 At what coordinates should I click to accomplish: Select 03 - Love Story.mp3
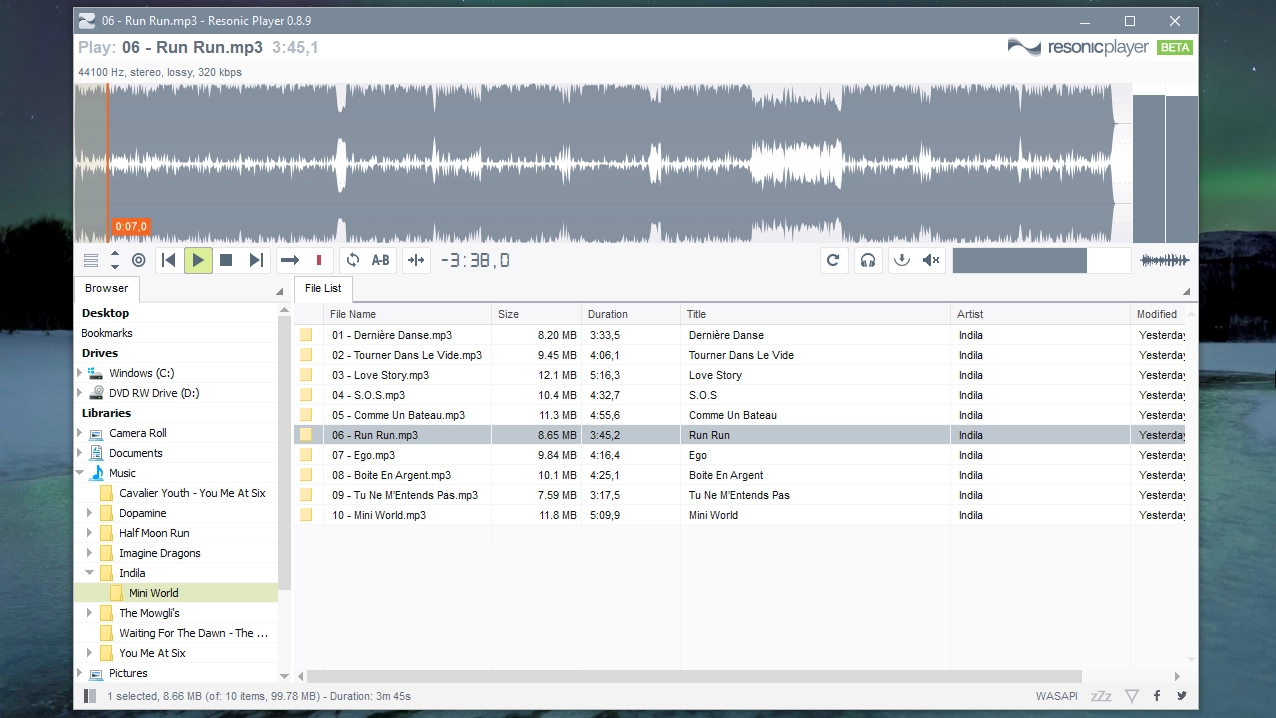(x=380, y=375)
